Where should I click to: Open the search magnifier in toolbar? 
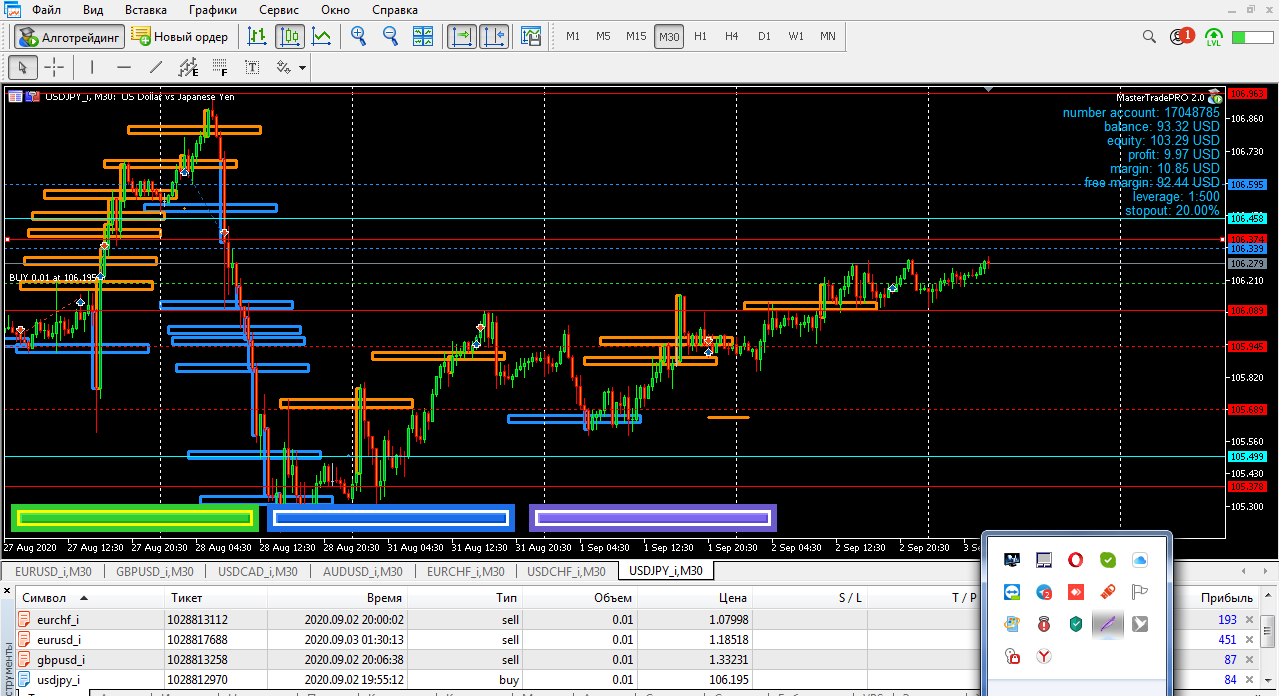[1150, 37]
